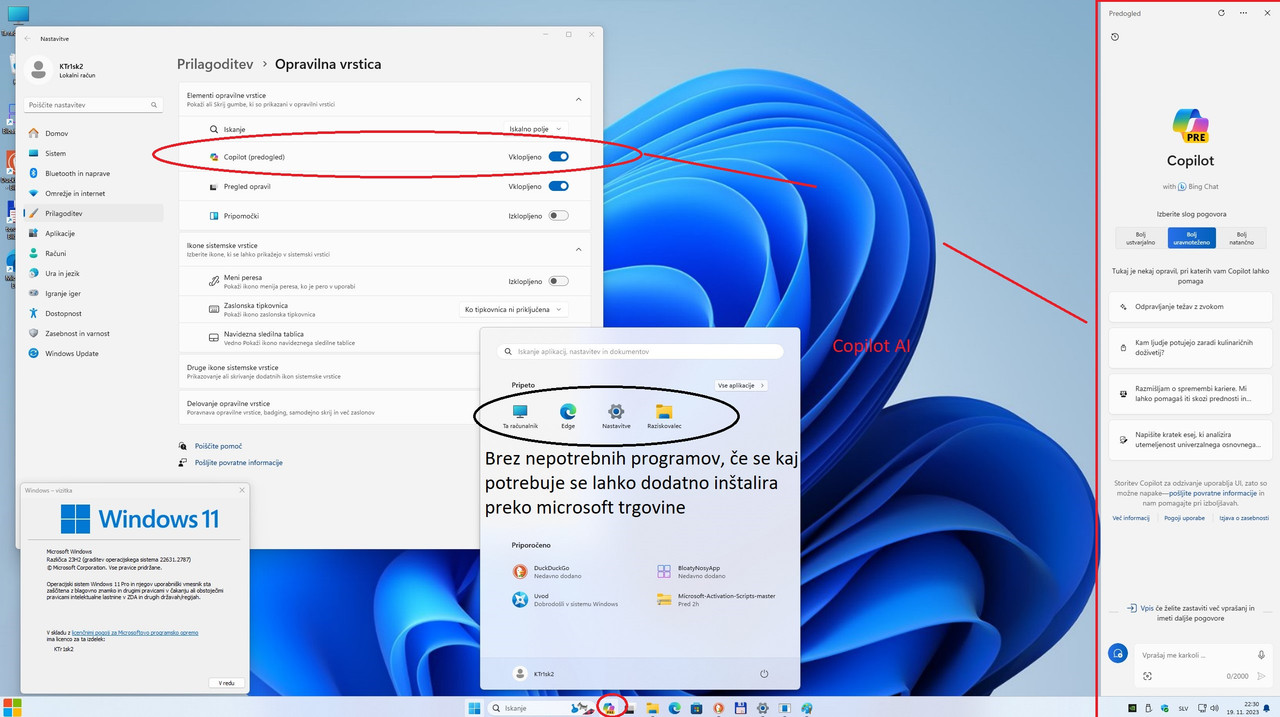Open the floppy disk taskbar app

click(x=741, y=708)
